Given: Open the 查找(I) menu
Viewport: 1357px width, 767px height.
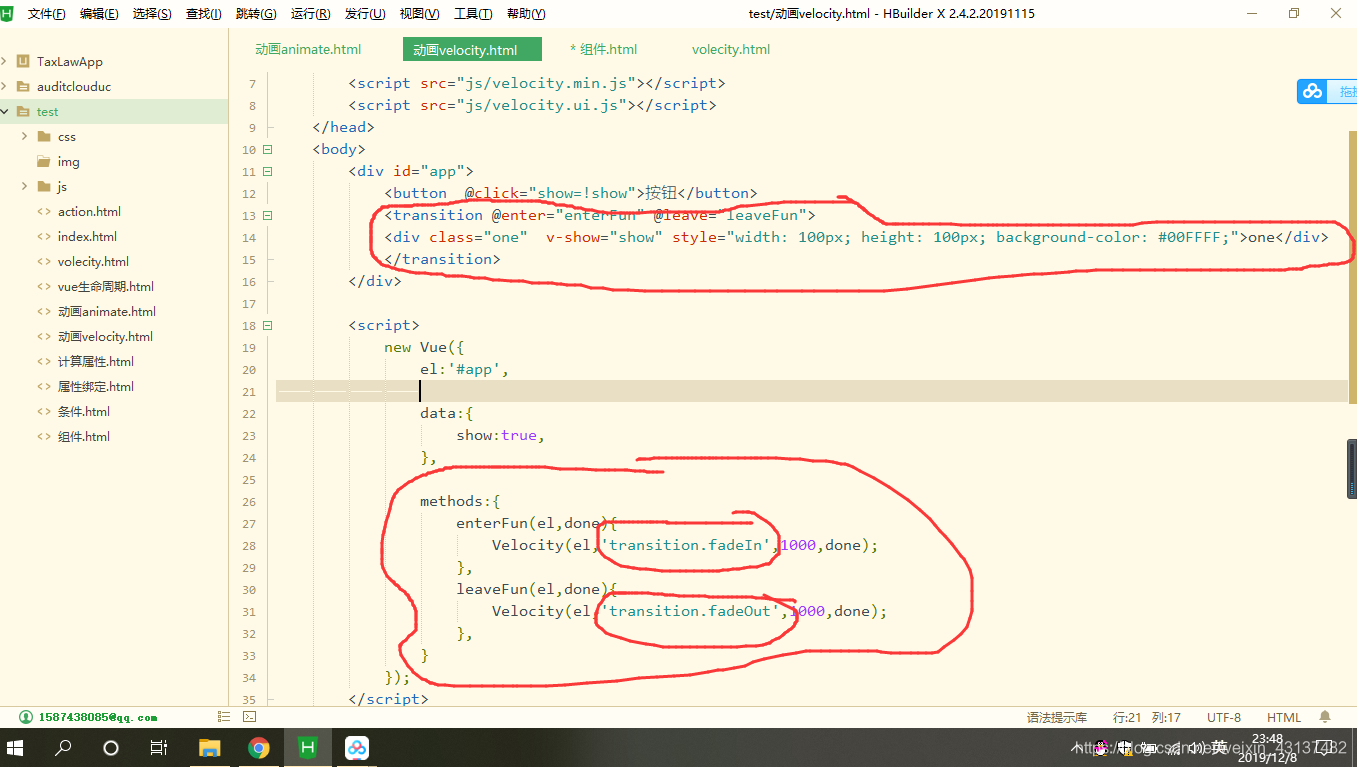Looking at the screenshot, I should click(204, 14).
